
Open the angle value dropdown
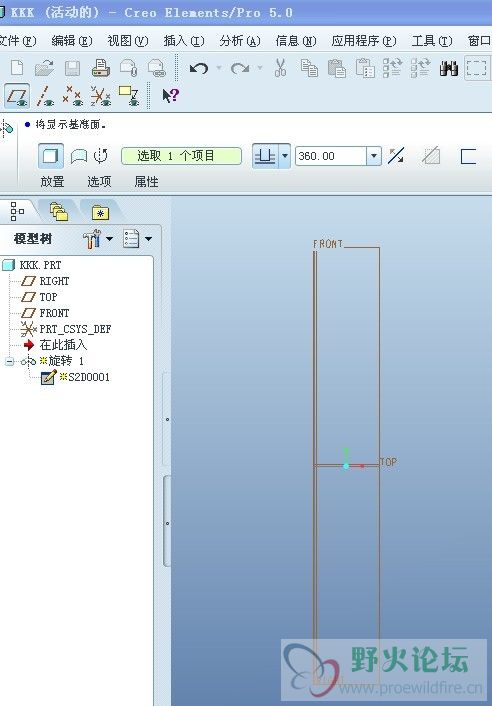[374, 156]
